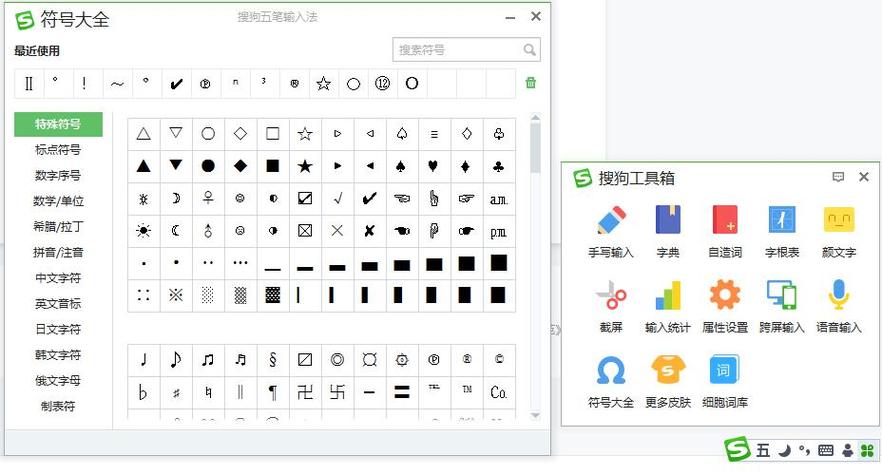Insert the solid black heart symbol
The image size is (882, 475).
click(433, 166)
